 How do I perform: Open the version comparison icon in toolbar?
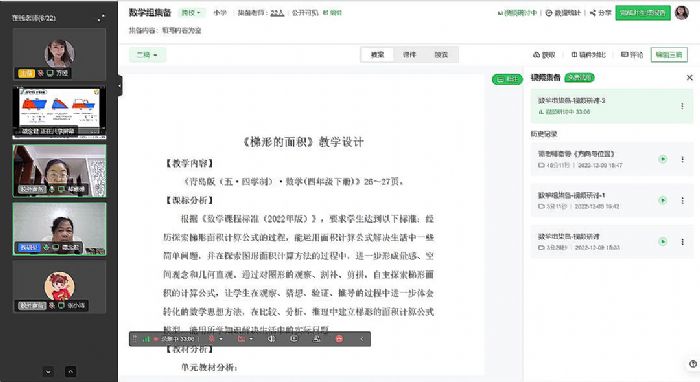pyautogui.click(x=574, y=54)
